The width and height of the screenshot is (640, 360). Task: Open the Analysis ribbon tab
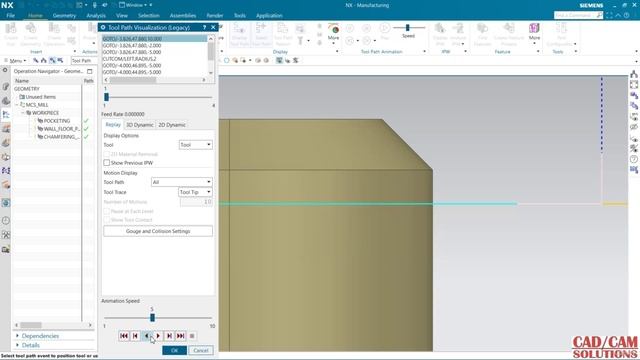pos(96,16)
